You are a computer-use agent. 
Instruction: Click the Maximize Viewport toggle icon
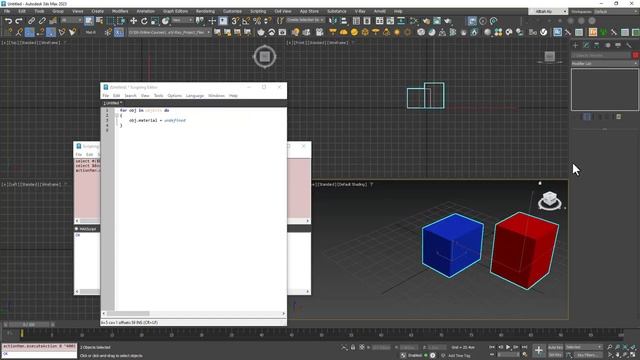click(633, 355)
